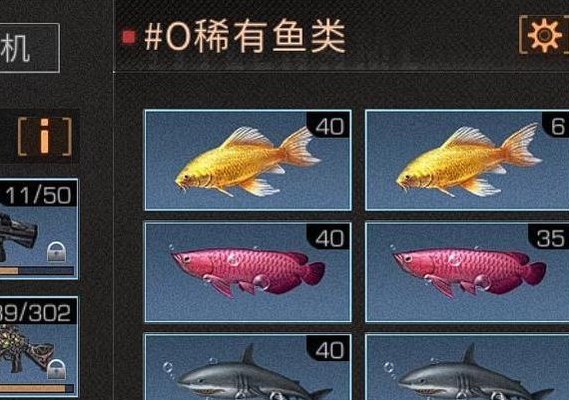This screenshot has width=569, height=400.
Task: Click the 35 count badge on red arowana
Action: tap(550, 238)
